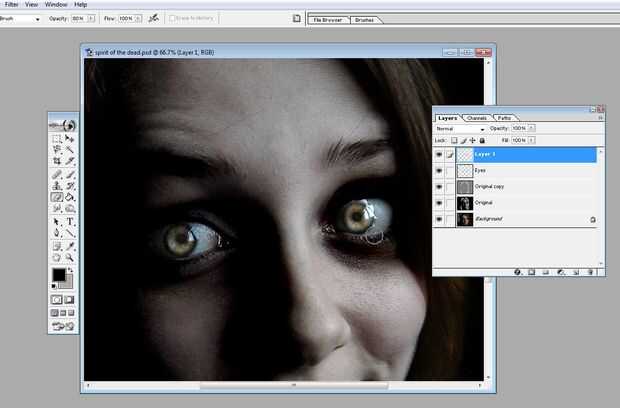620x408 pixels.
Task: Select the Brush tool in toolbox
Action: coord(70,174)
